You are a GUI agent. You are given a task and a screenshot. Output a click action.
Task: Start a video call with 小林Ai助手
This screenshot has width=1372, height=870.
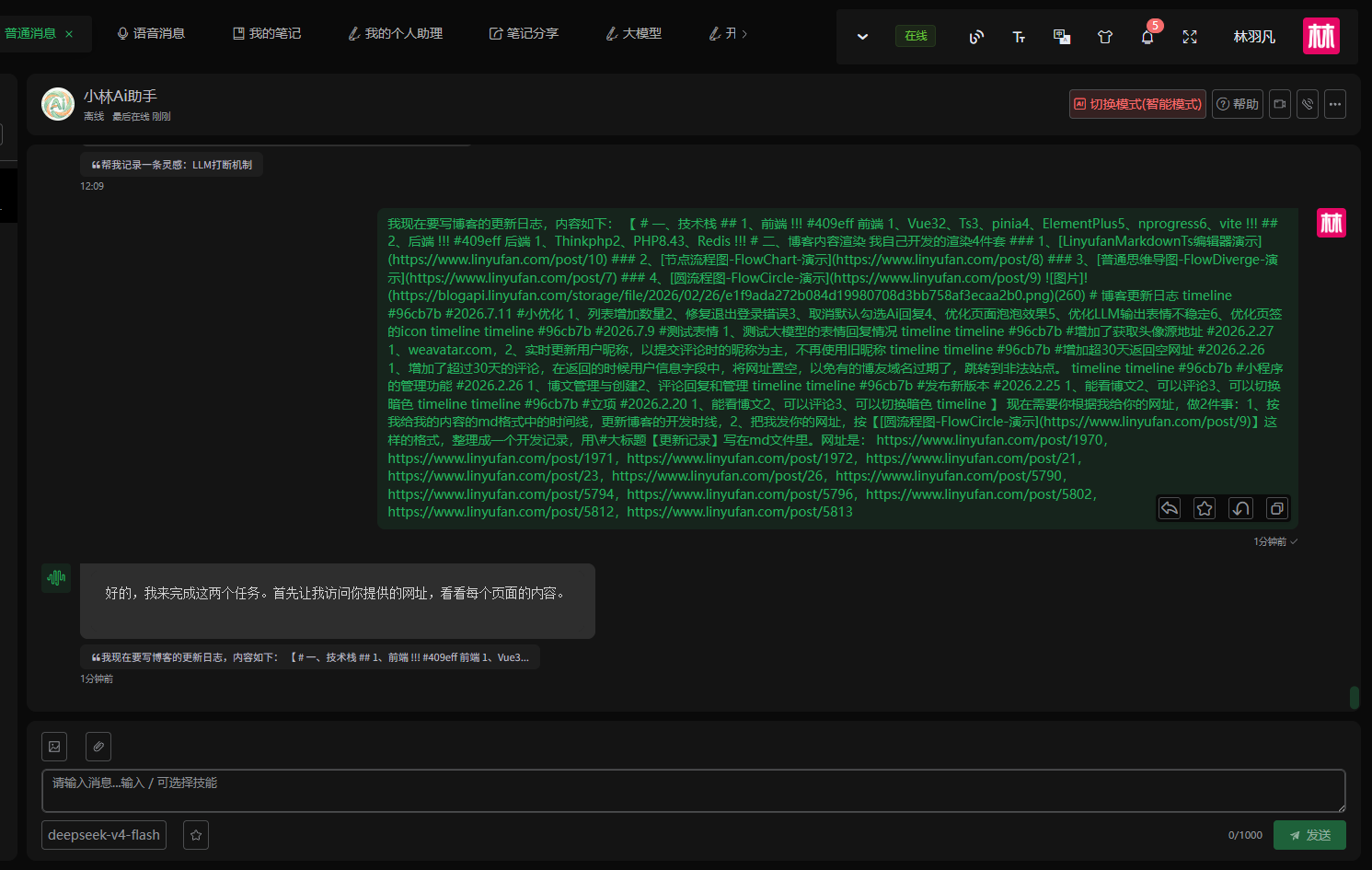1280,104
